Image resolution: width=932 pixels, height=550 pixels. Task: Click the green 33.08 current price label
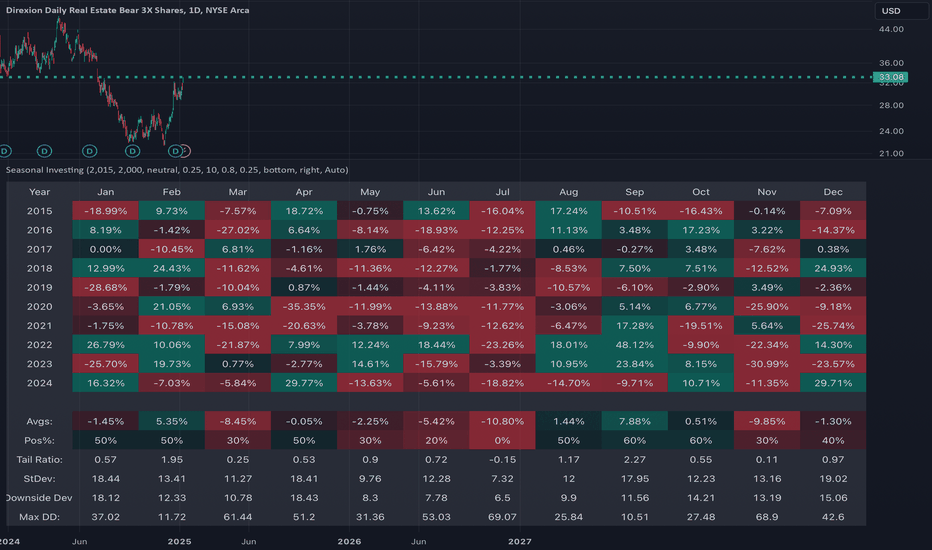click(890, 77)
